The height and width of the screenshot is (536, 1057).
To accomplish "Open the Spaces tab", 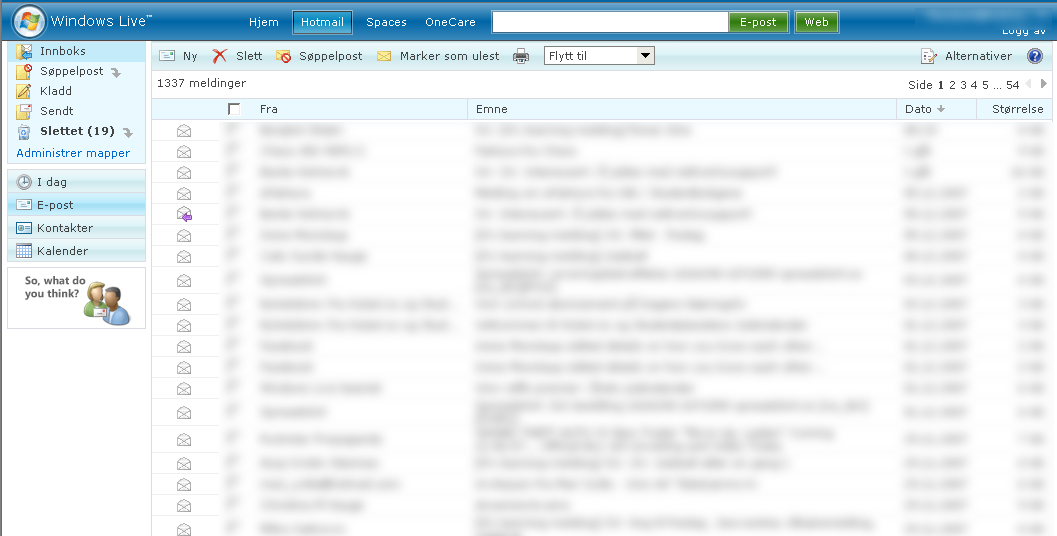I will [x=386, y=22].
